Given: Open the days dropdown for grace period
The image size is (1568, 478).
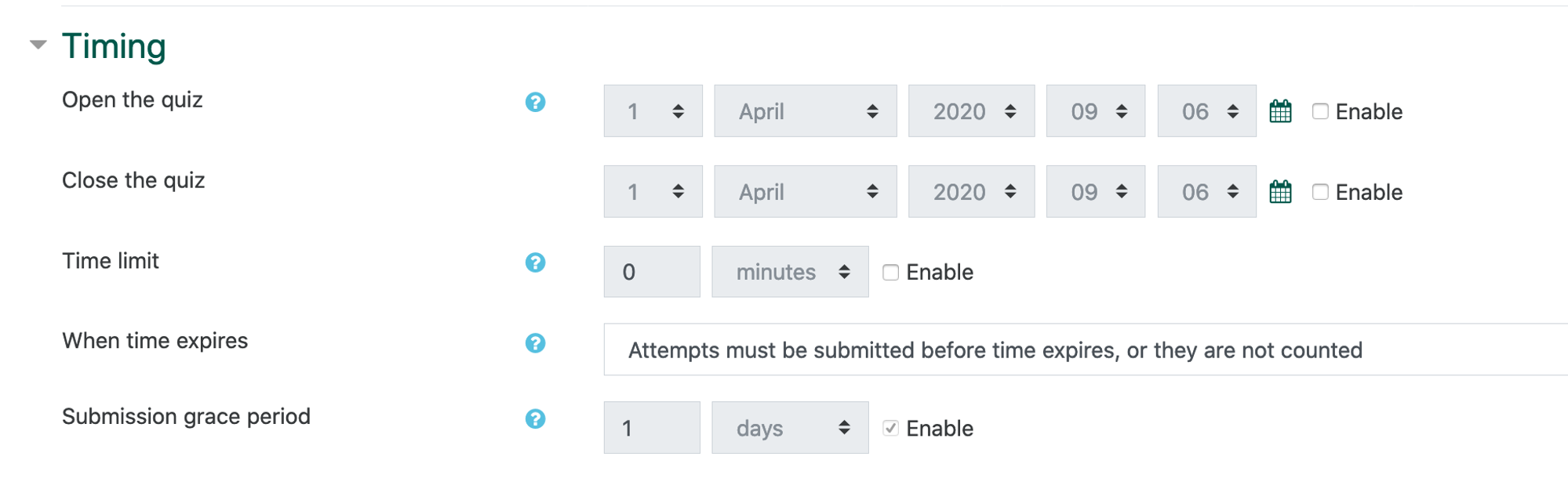Looking at the screenshot, I should coord(789,427).
